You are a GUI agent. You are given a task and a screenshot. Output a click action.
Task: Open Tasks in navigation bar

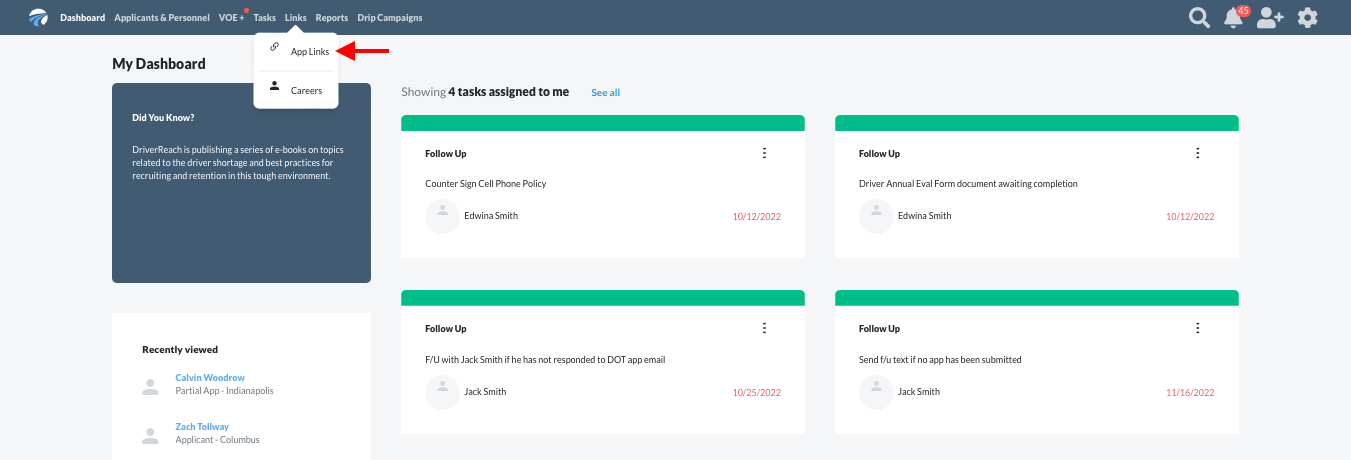(264, 18)
